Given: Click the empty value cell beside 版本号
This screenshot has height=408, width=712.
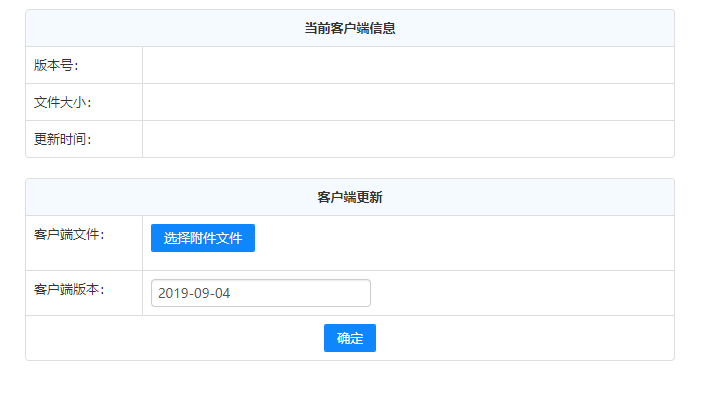Looking at the screenshot, I should pos(408,65).
